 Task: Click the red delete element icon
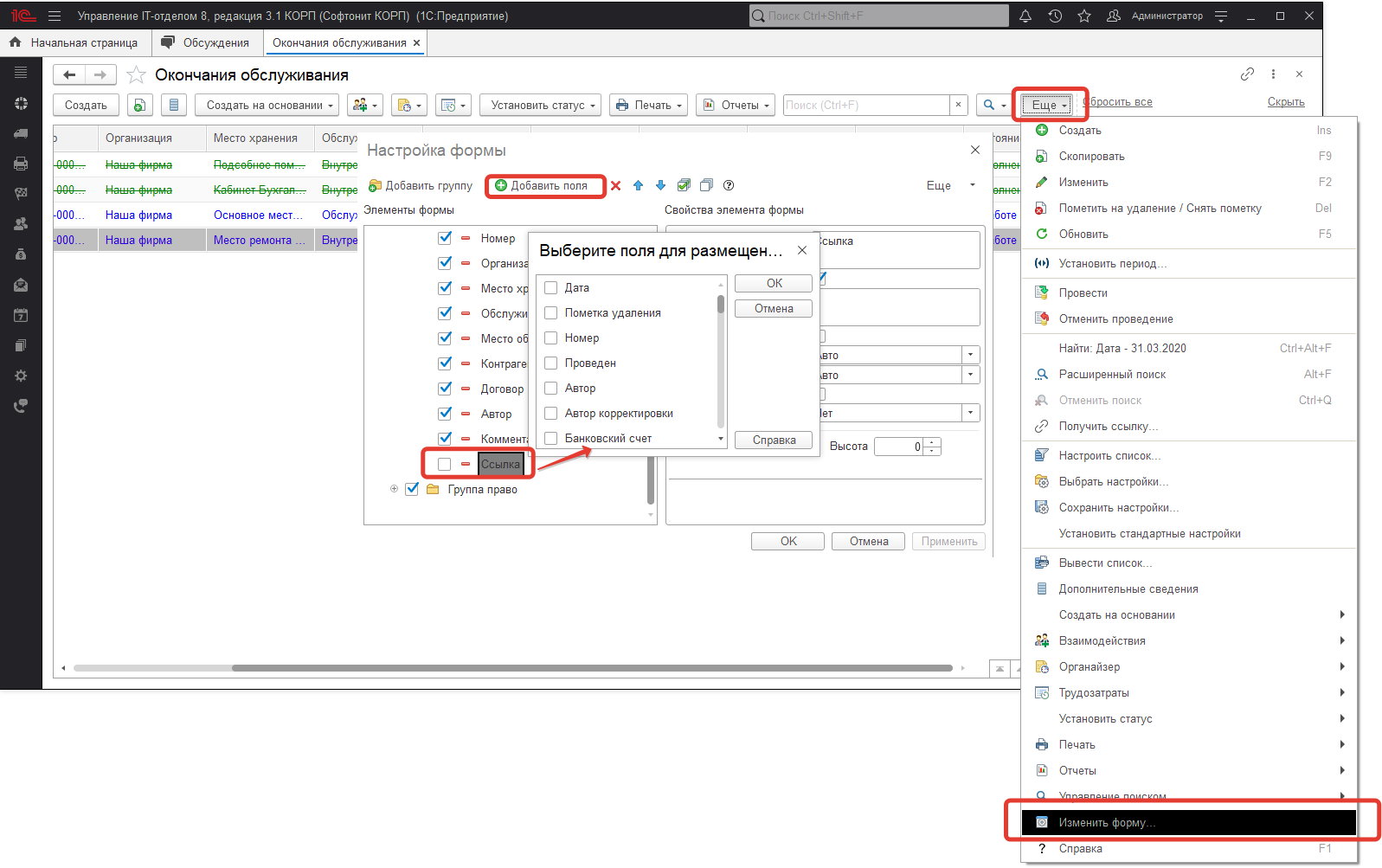[x=615, y=185]
